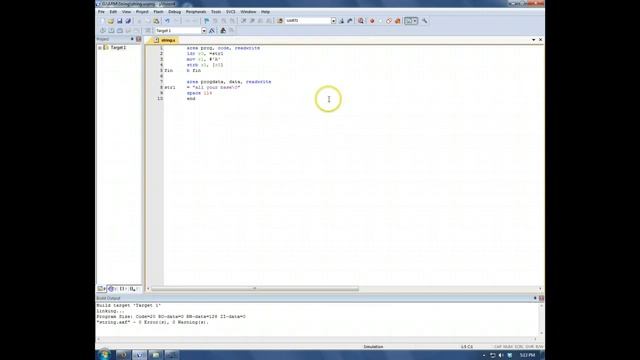Click the Paste toolbar icon
640x360 pixels.
(156, 21)
